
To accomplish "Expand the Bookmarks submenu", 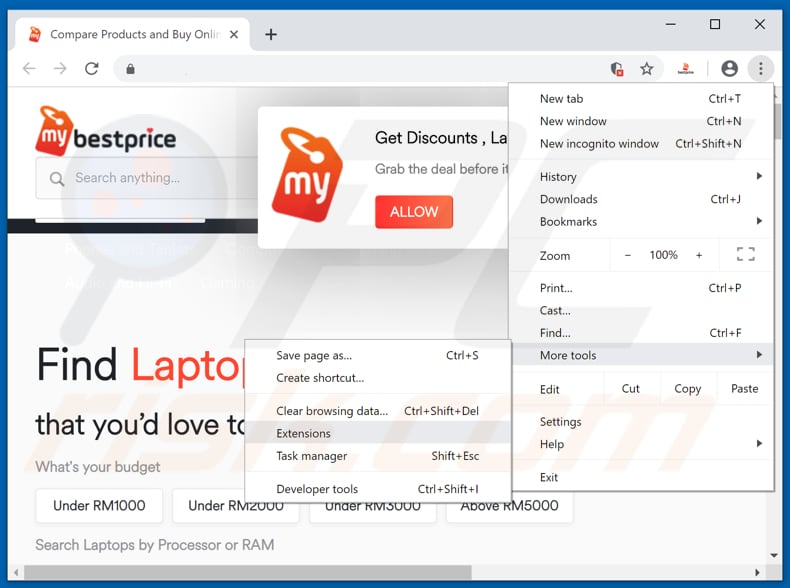I will click(640, 222).
